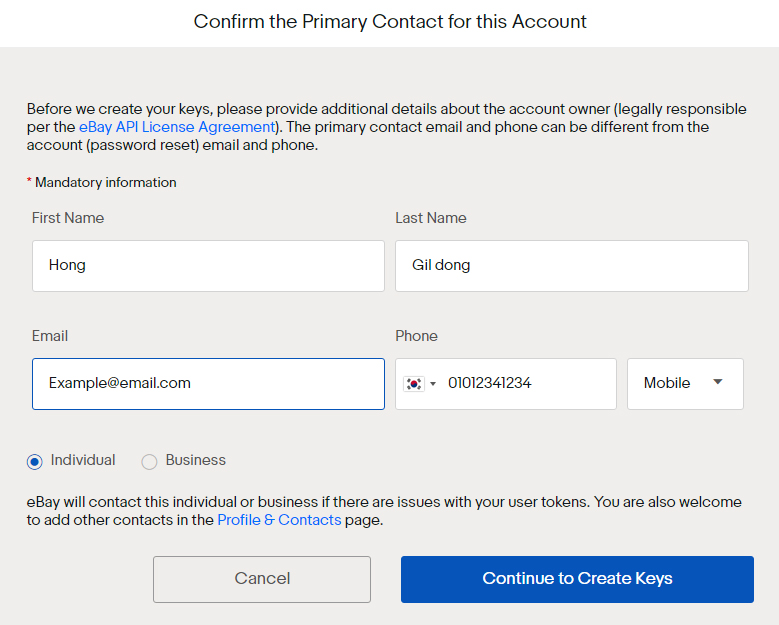779x625 pixels.
Task: Click the Individual option label text
Action: point(83,460)
